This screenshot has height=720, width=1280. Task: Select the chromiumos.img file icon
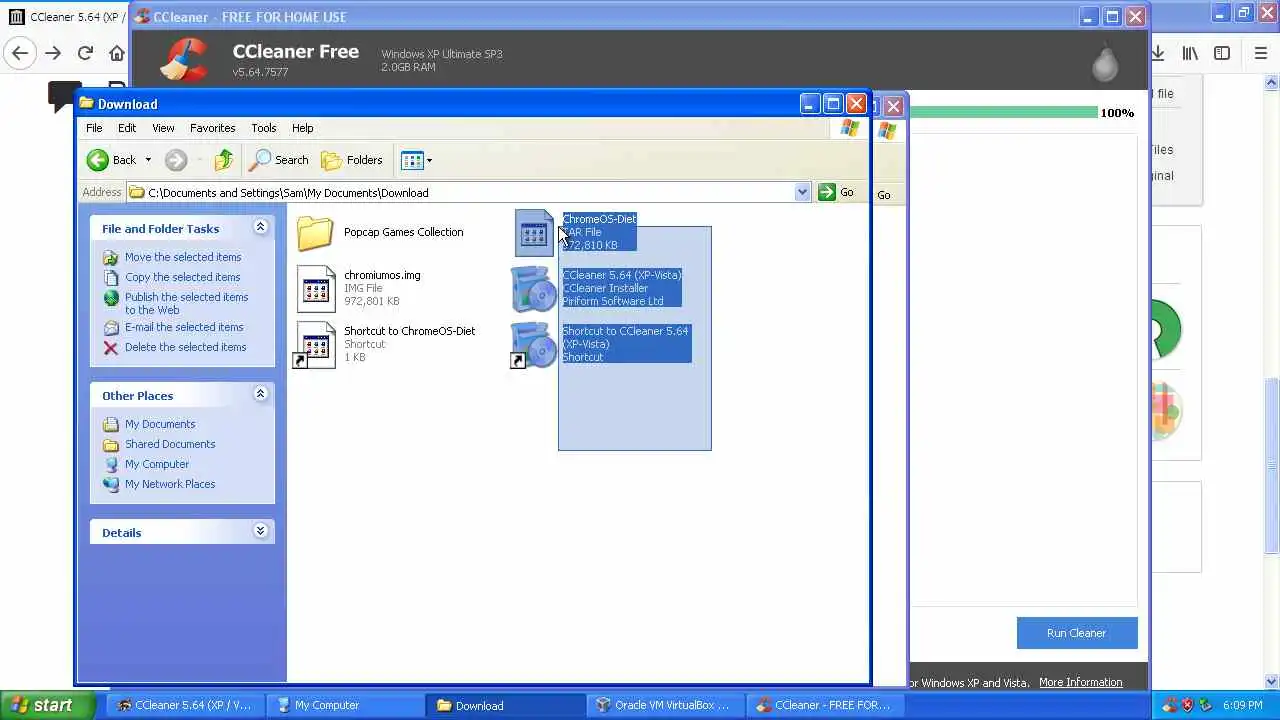click(315, 289)
